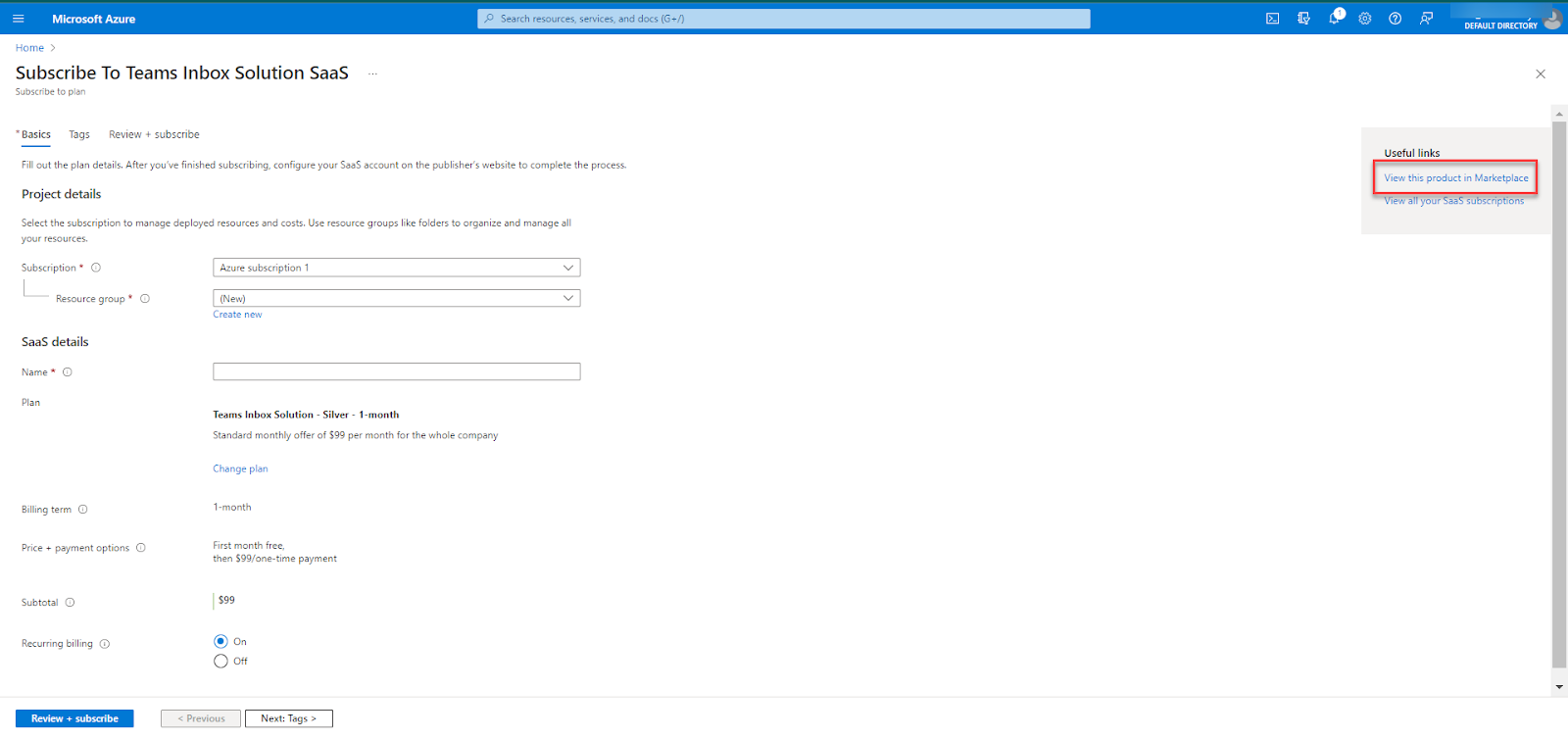Click the info icon next to Subtotal
This screenshot has width=1568, height=739.
click(70, 603)
